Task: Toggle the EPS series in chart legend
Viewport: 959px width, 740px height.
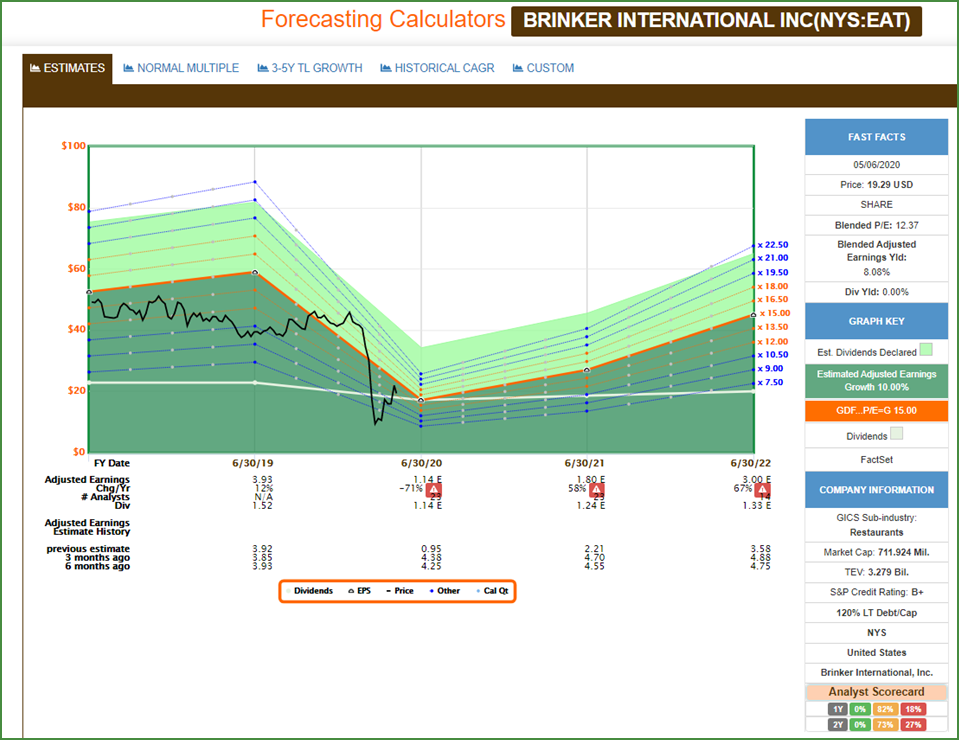Action: click(359, 591)
